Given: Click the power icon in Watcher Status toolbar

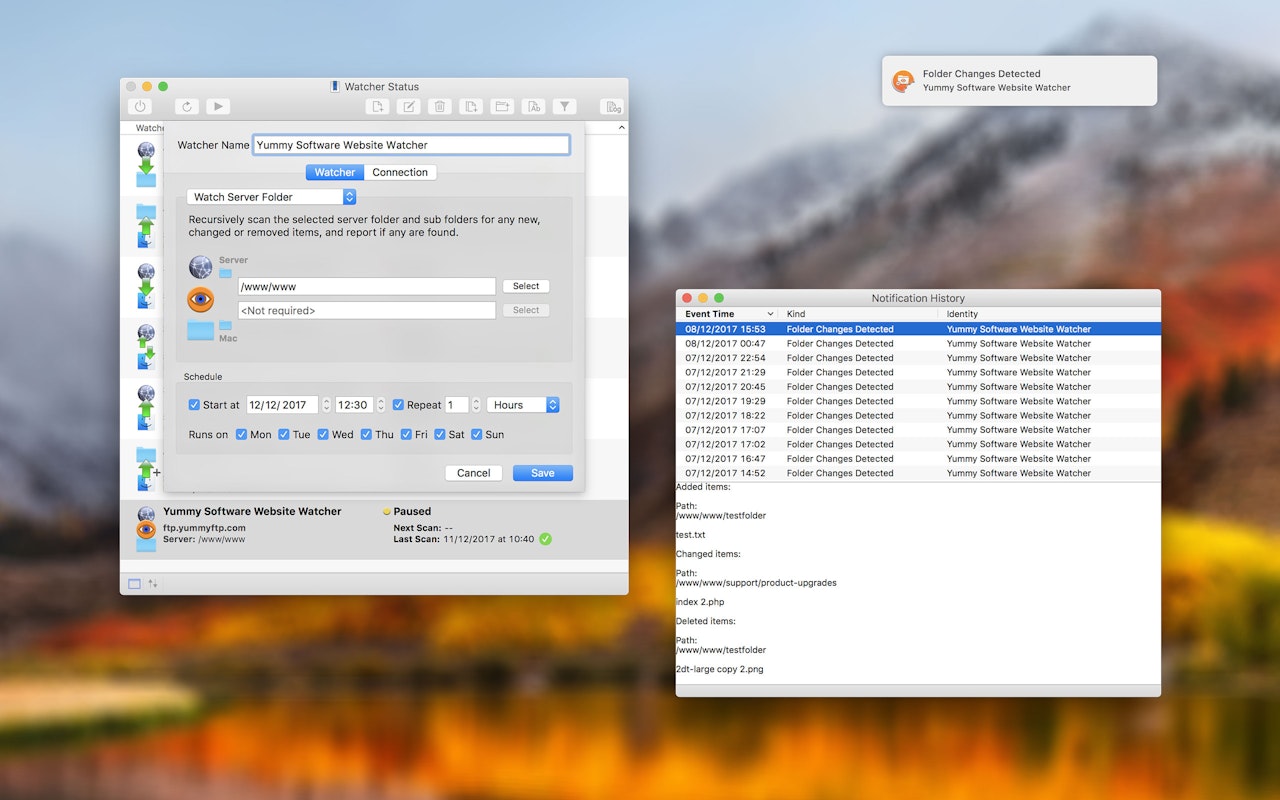Looking at the screenshot, I should tap(140, 106).
